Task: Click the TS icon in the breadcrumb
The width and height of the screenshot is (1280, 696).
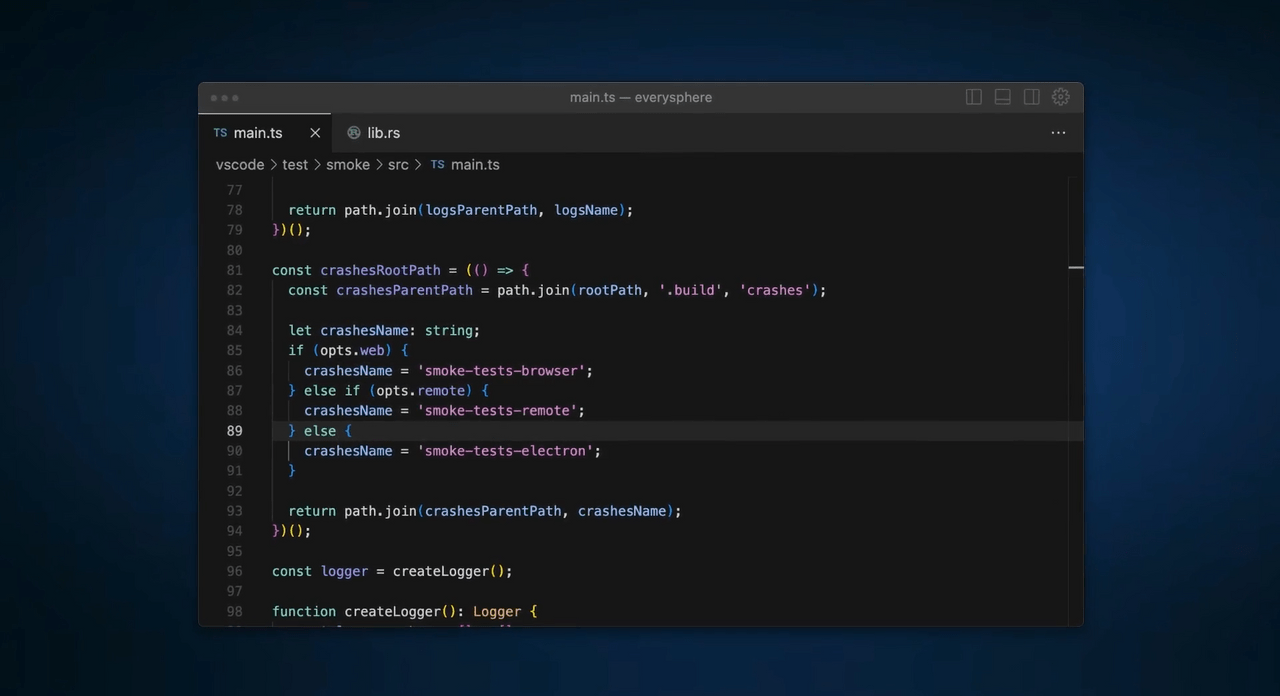Action: pos(437,165)
